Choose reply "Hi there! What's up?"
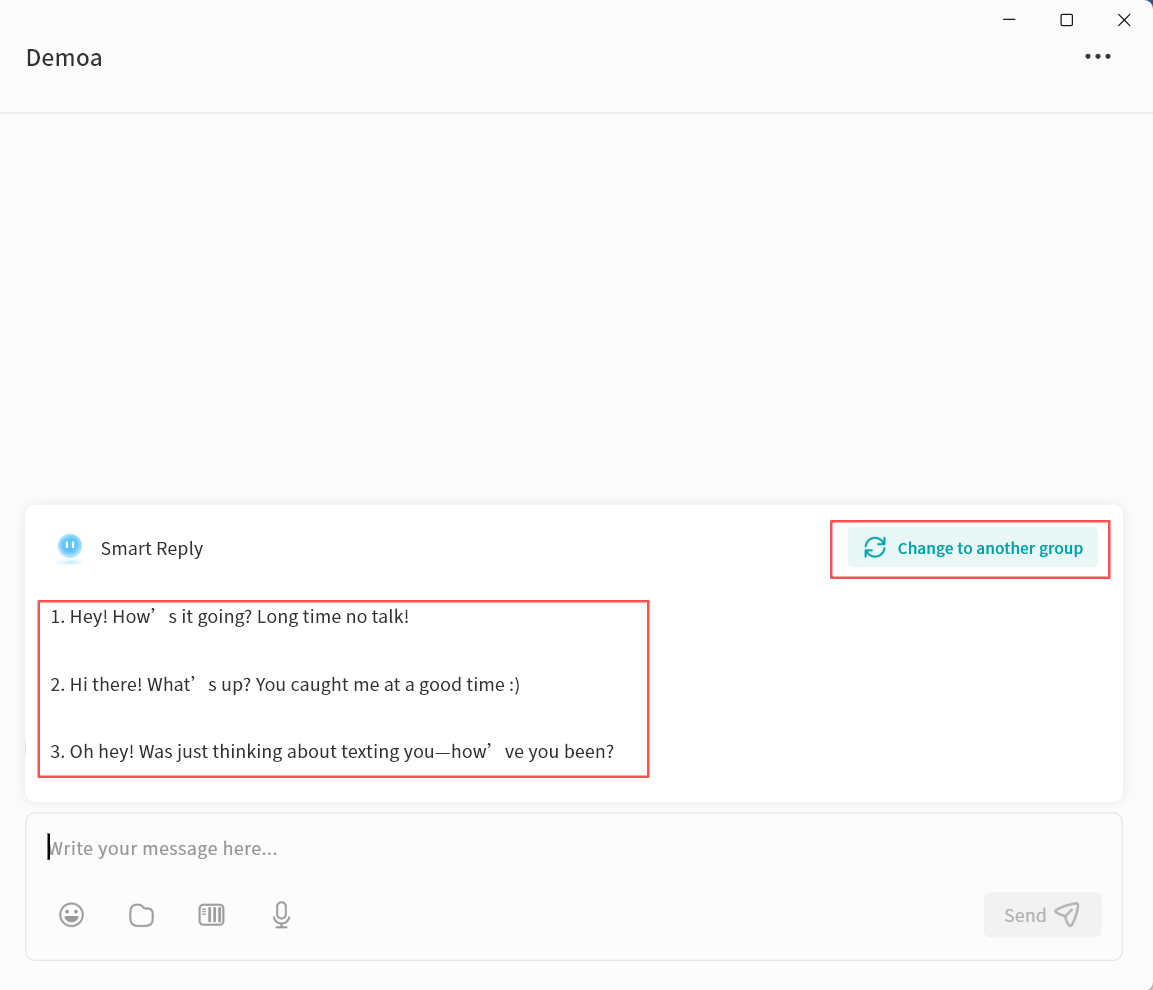 click(x=285, y=685)
